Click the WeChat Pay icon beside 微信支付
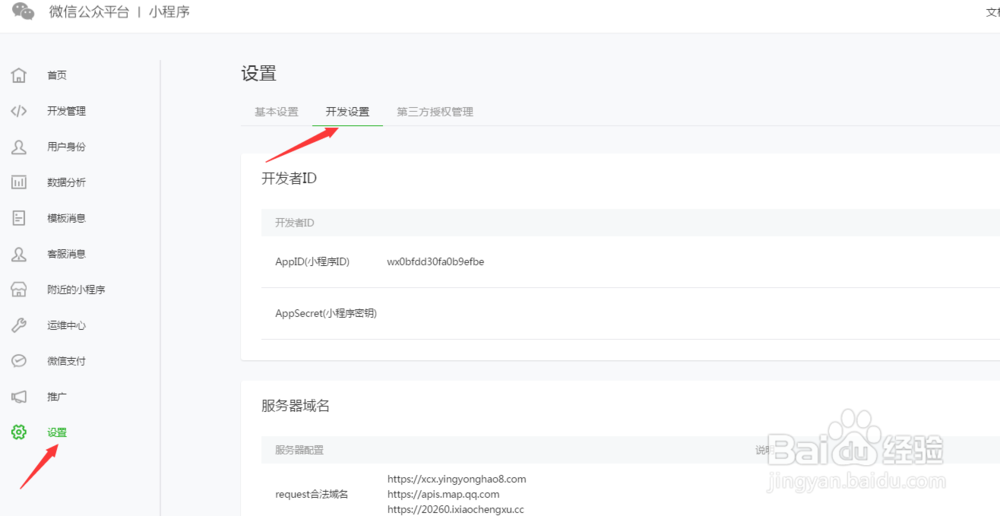 coord(19,361)
